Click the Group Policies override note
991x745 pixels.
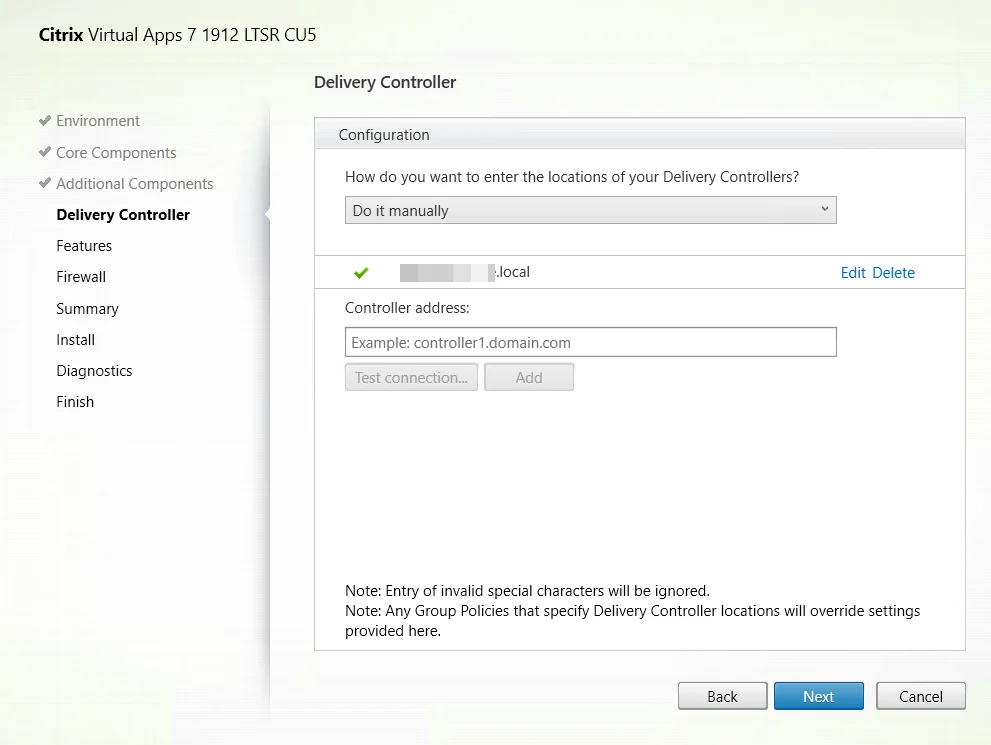click(632, 621)
